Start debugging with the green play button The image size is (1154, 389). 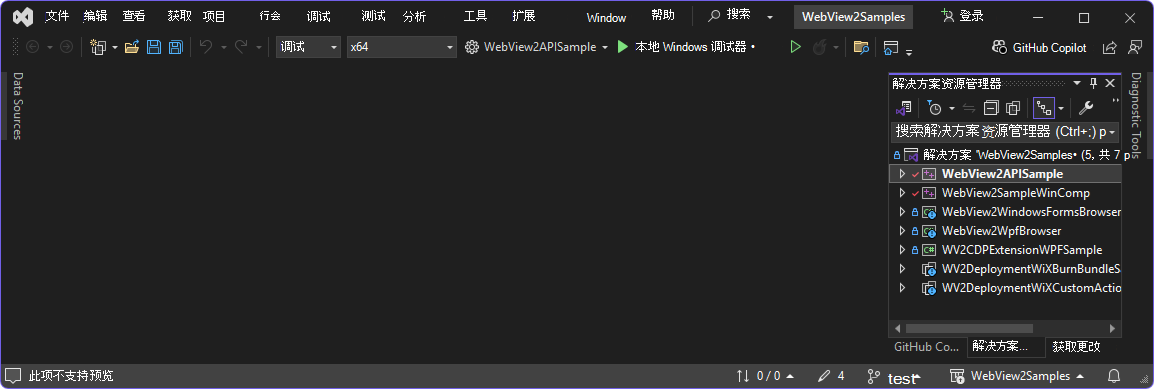pos(623,47)
